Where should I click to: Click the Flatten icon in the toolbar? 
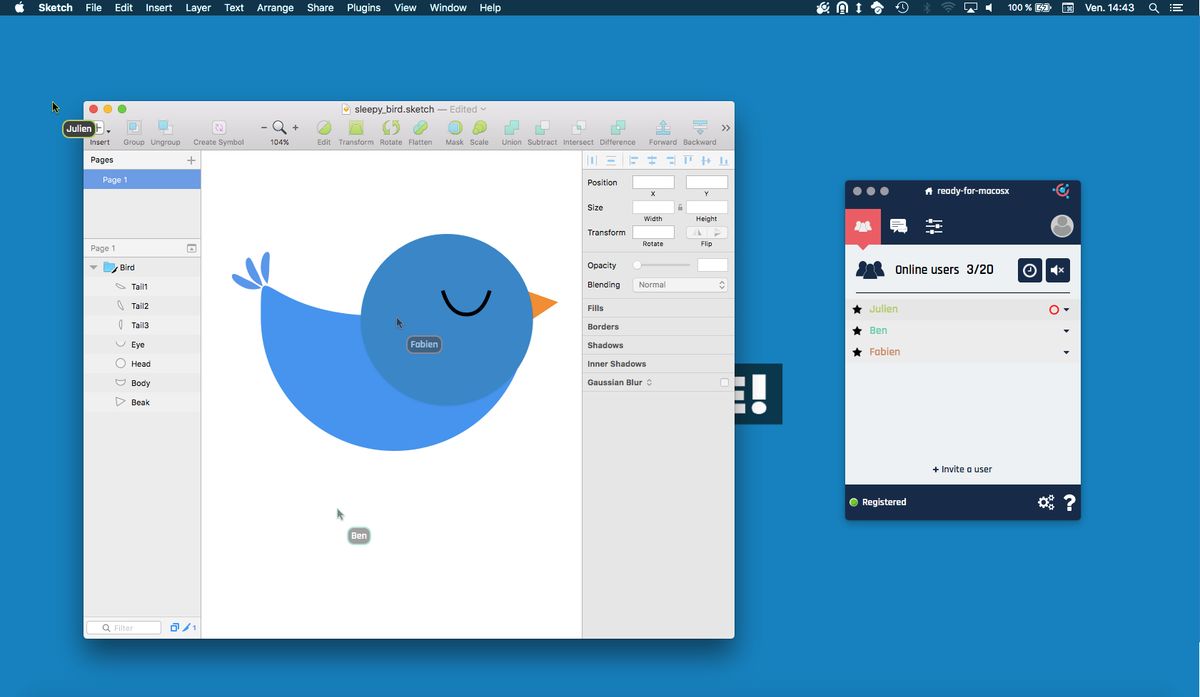[420, 128]
